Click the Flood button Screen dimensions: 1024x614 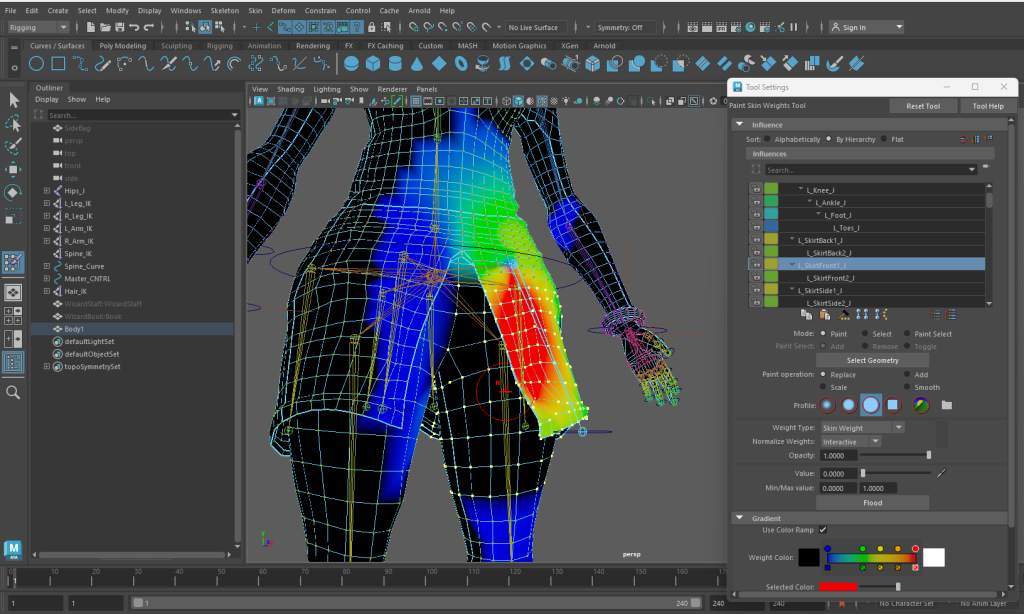[x=871, y=502]
